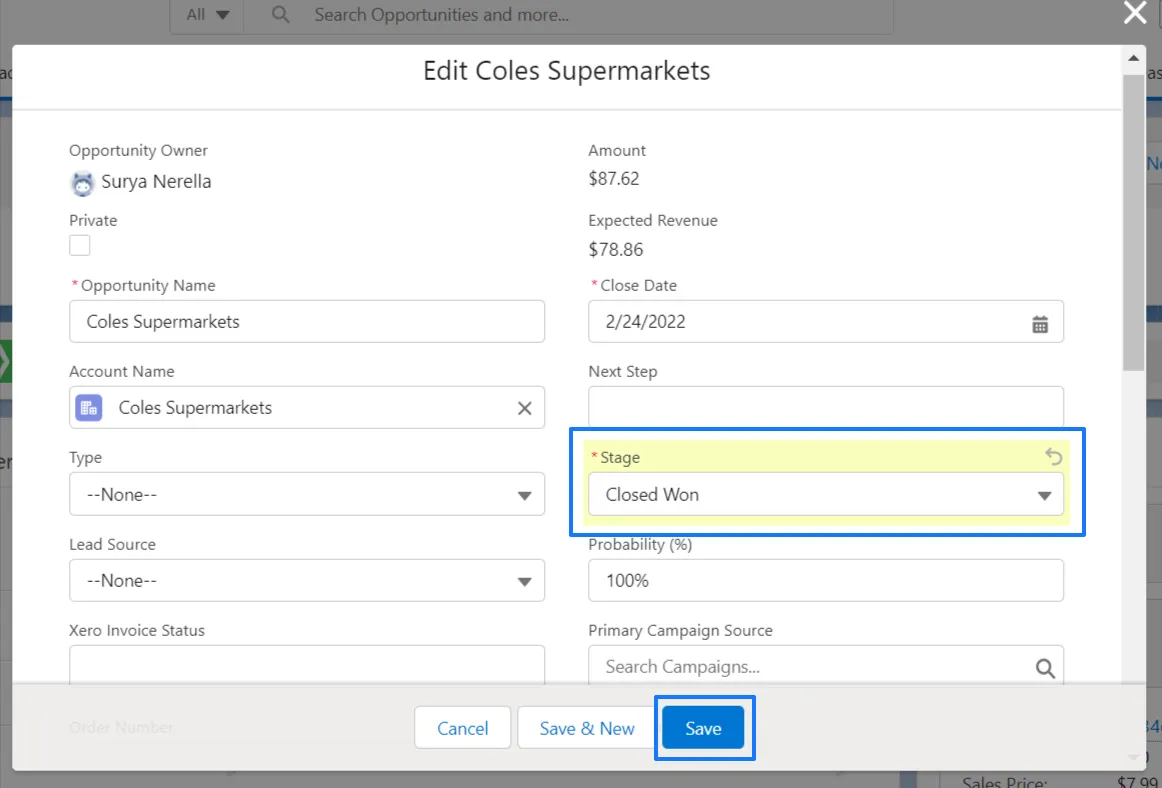The image size is (1162, 788).
Task: Click the Probability (%) input field
Action: [x=826, y=580]
